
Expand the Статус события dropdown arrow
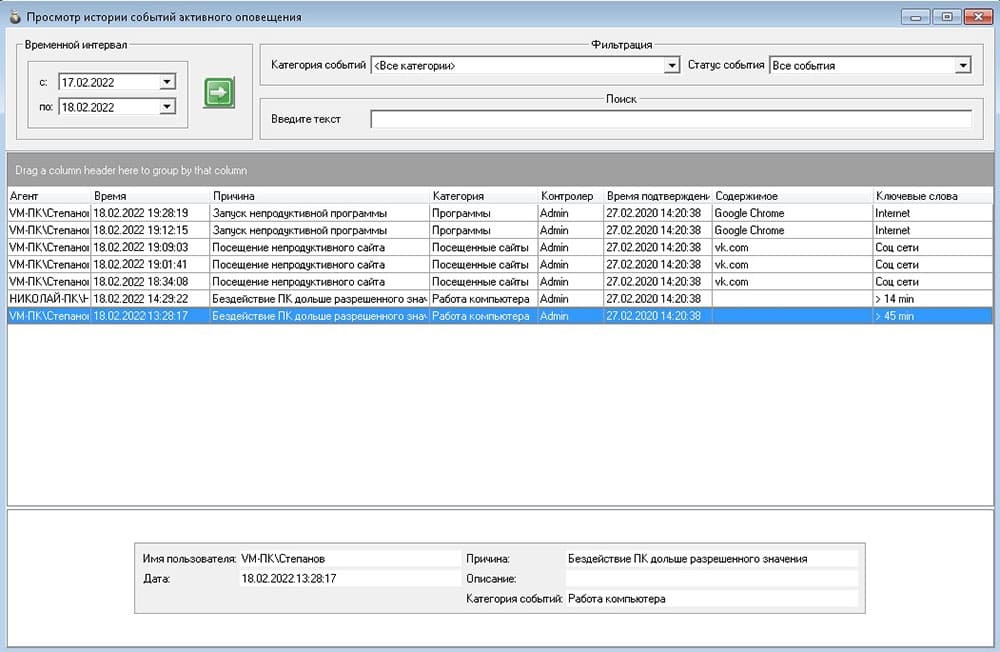(x=963, y=65)
